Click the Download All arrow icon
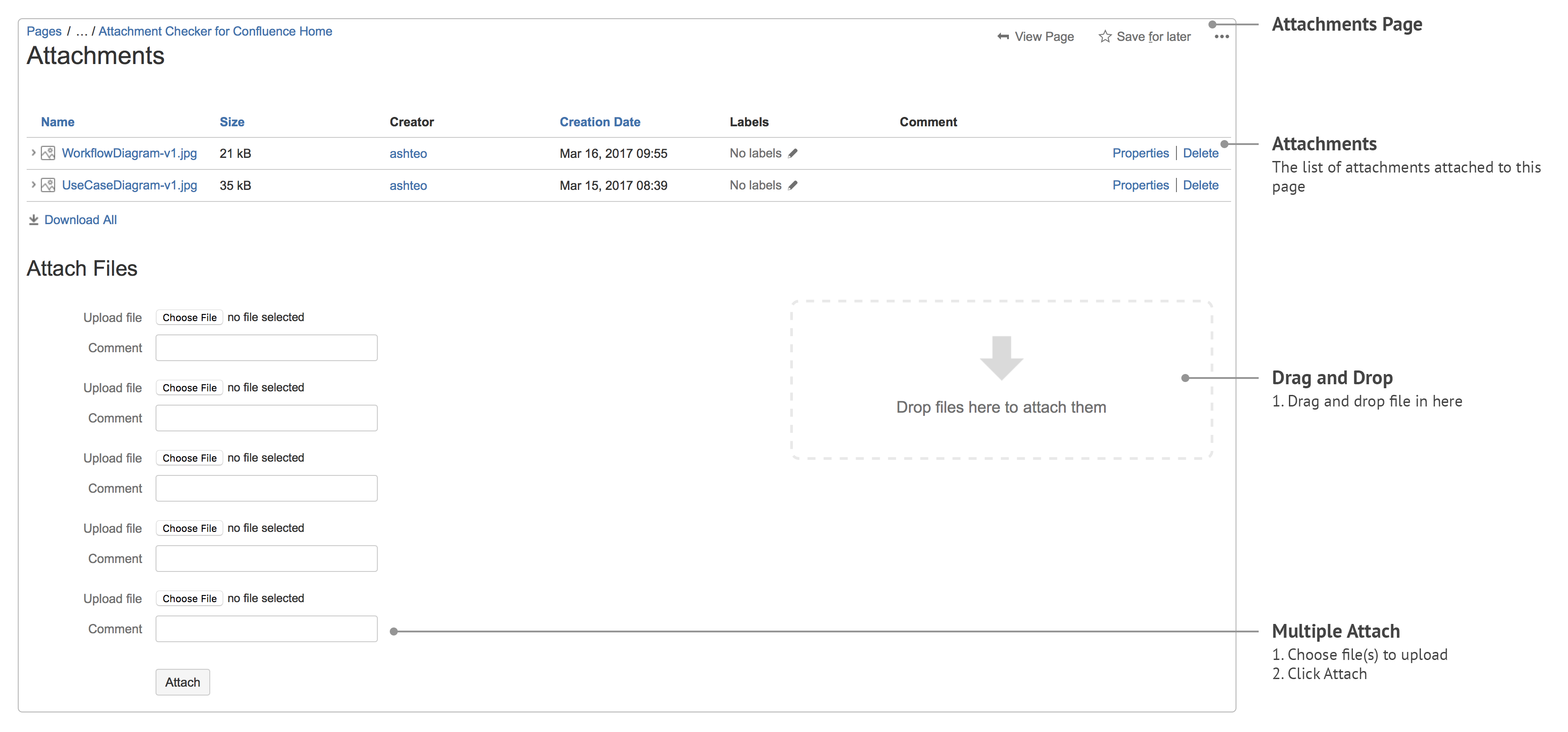 [x=33, y=220]
